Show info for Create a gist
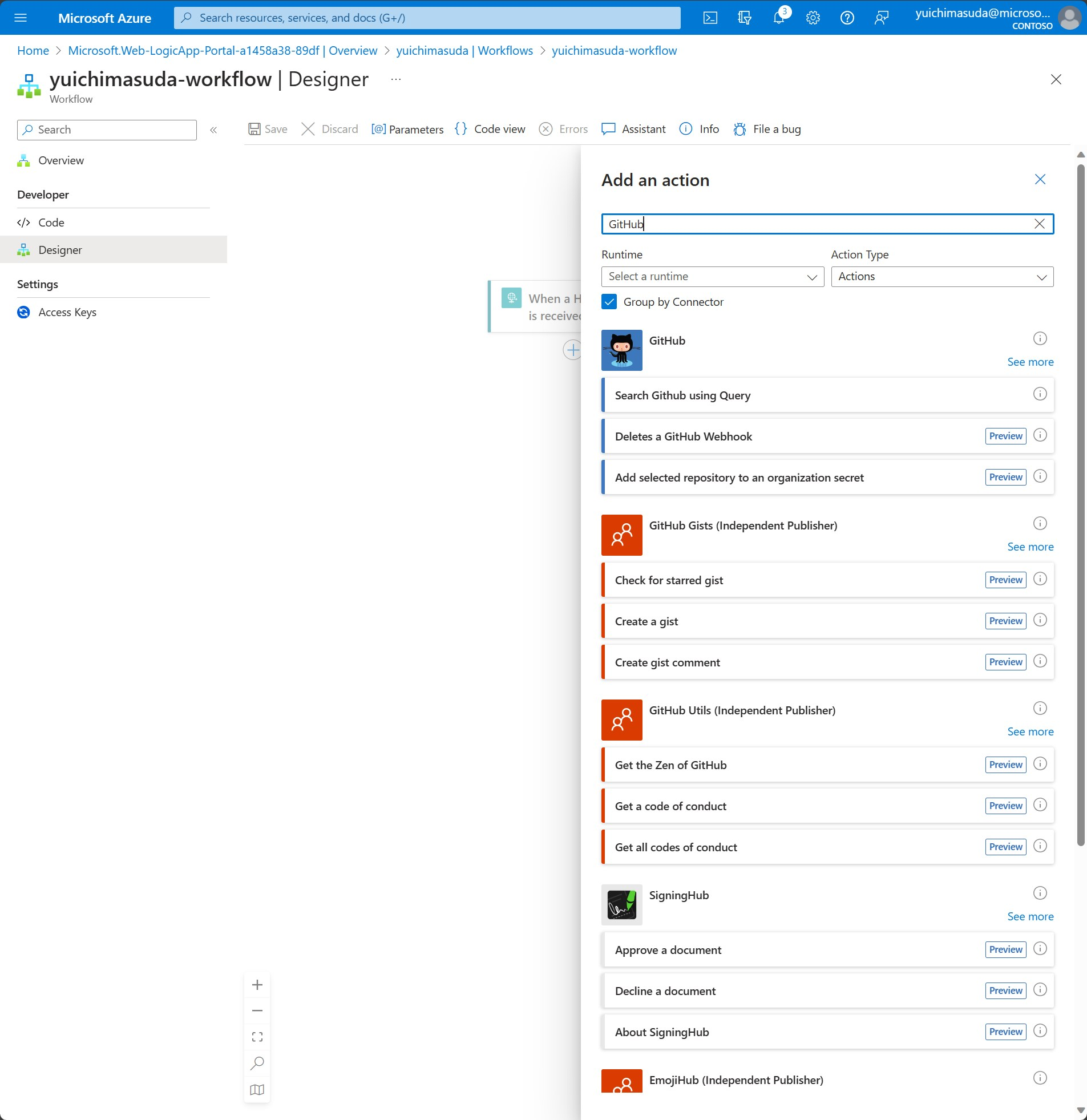Viewport: 1087px width, 1120px height. (1040, 620)
